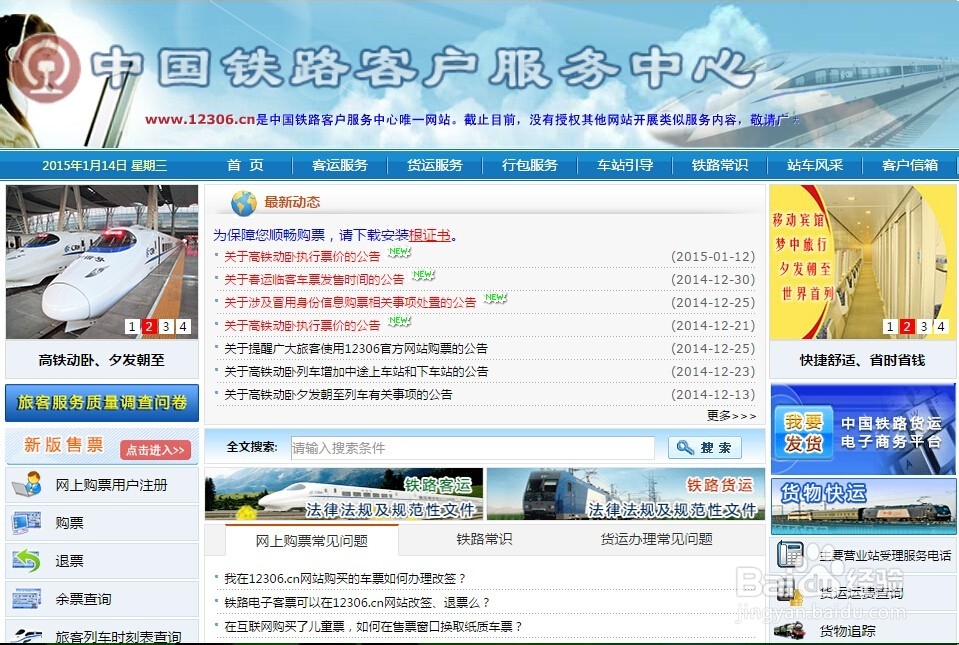
Task: Open 铁路常识 in the navigation bar
Action: 720,165
